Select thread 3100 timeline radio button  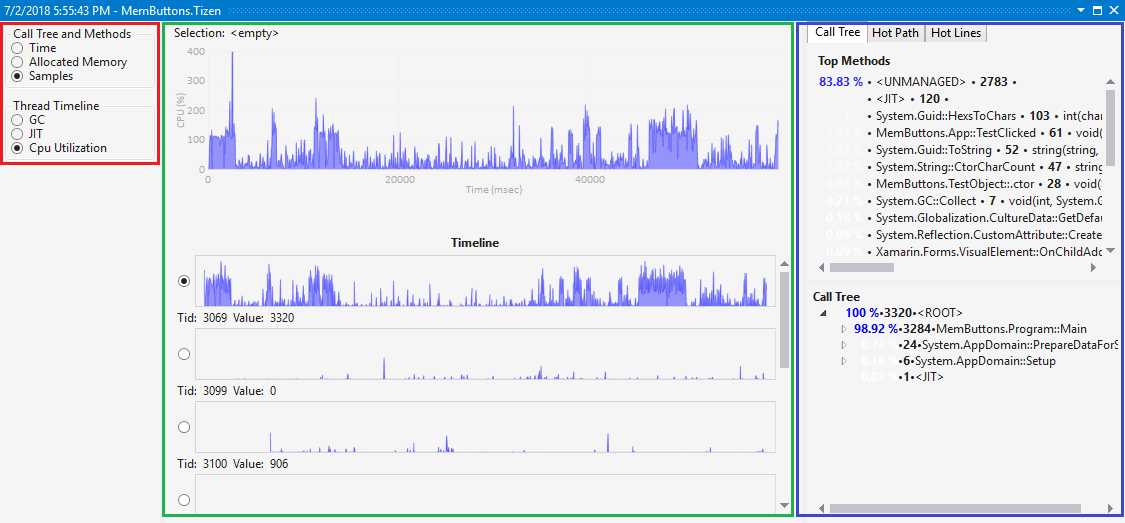(x=183, y=427)
